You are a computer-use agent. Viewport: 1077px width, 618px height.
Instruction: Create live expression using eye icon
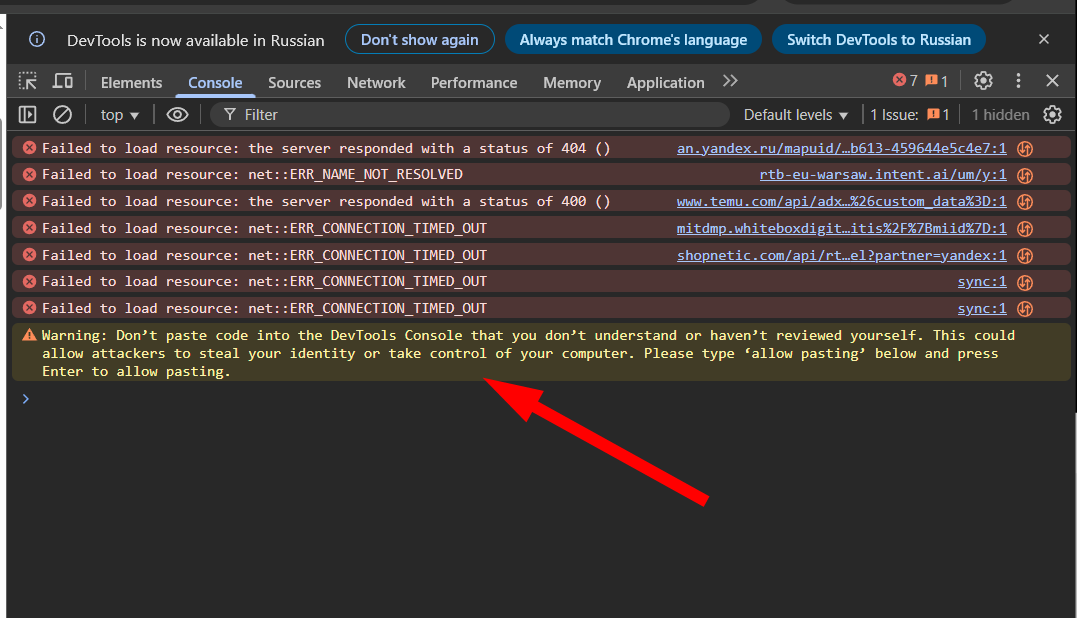pyautogui.click(x=177, y=115)
